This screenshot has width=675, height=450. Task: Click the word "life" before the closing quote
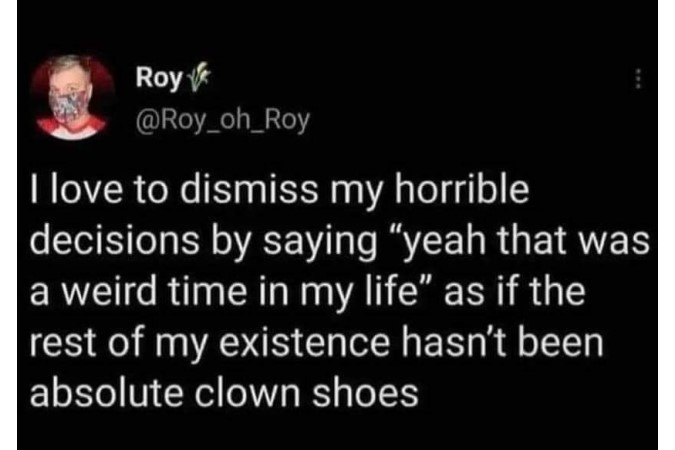[x=389, y=291]
